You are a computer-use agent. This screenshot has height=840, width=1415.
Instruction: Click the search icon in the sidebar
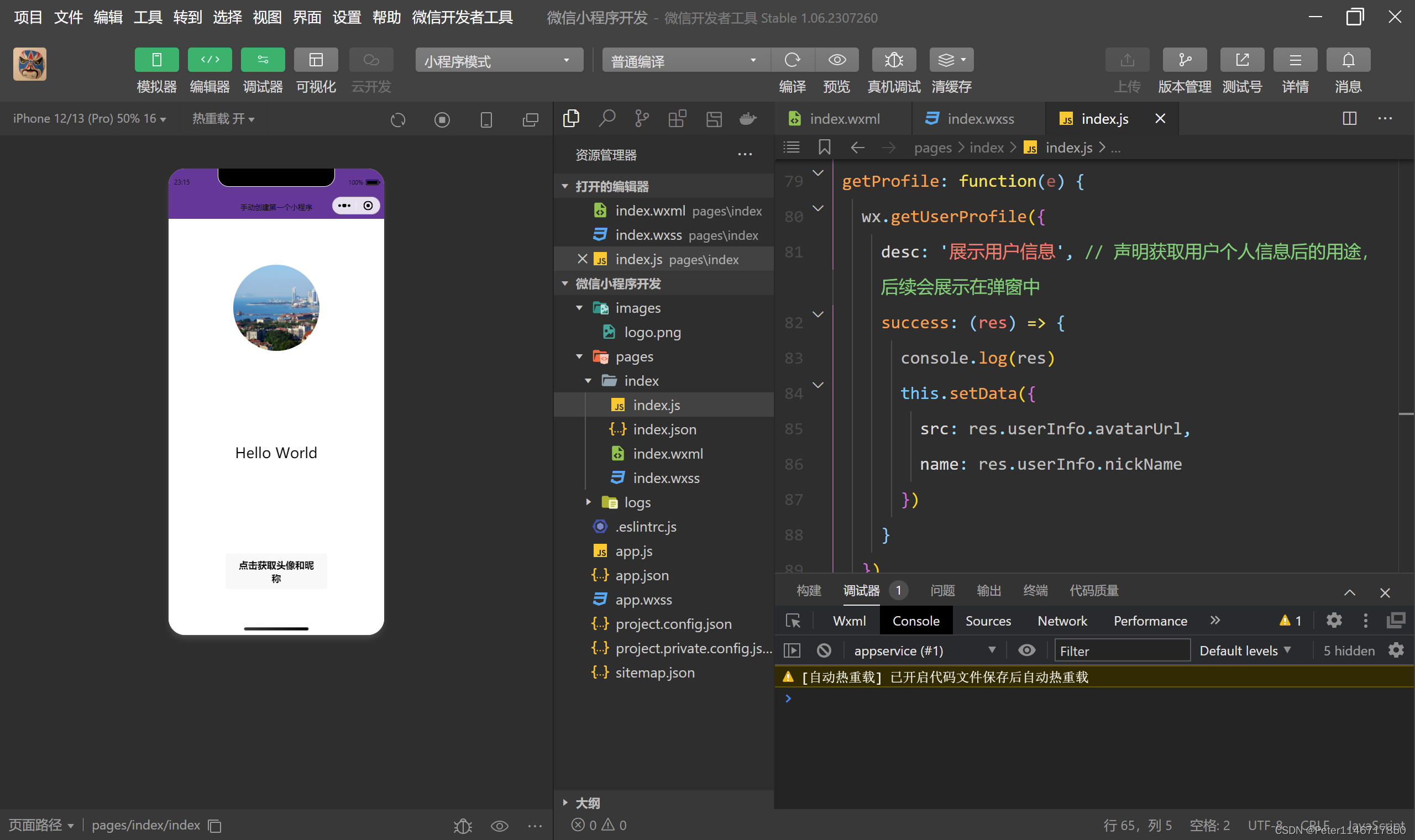pos(607,118)
